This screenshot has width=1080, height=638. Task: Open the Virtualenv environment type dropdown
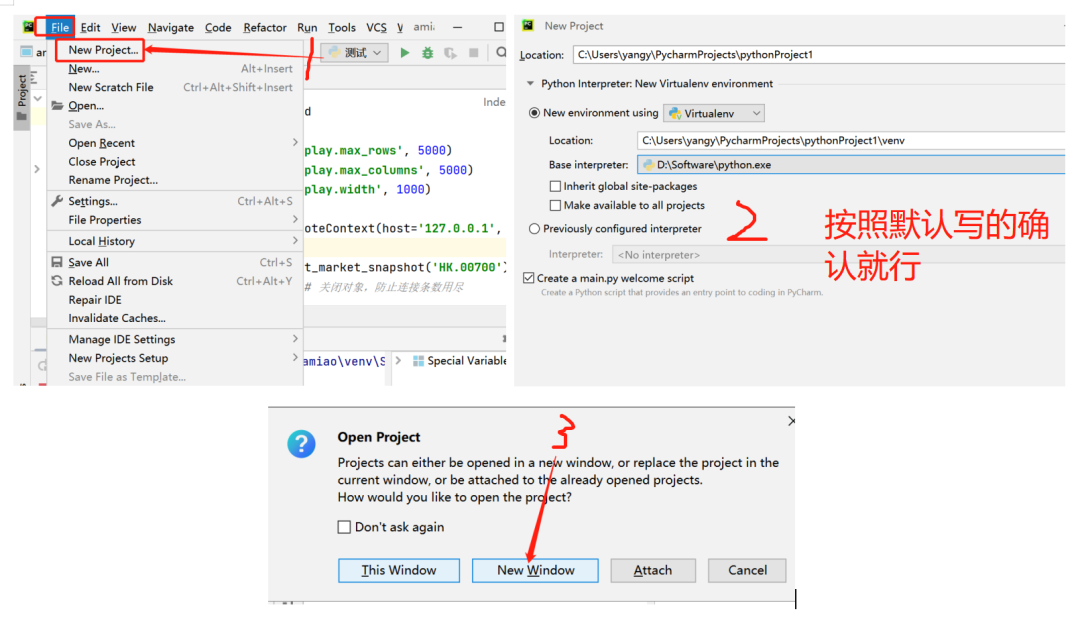714,113
